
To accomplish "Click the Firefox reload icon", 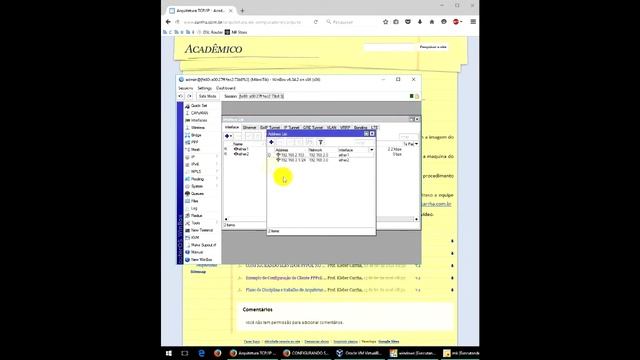I will click(316, 22).
